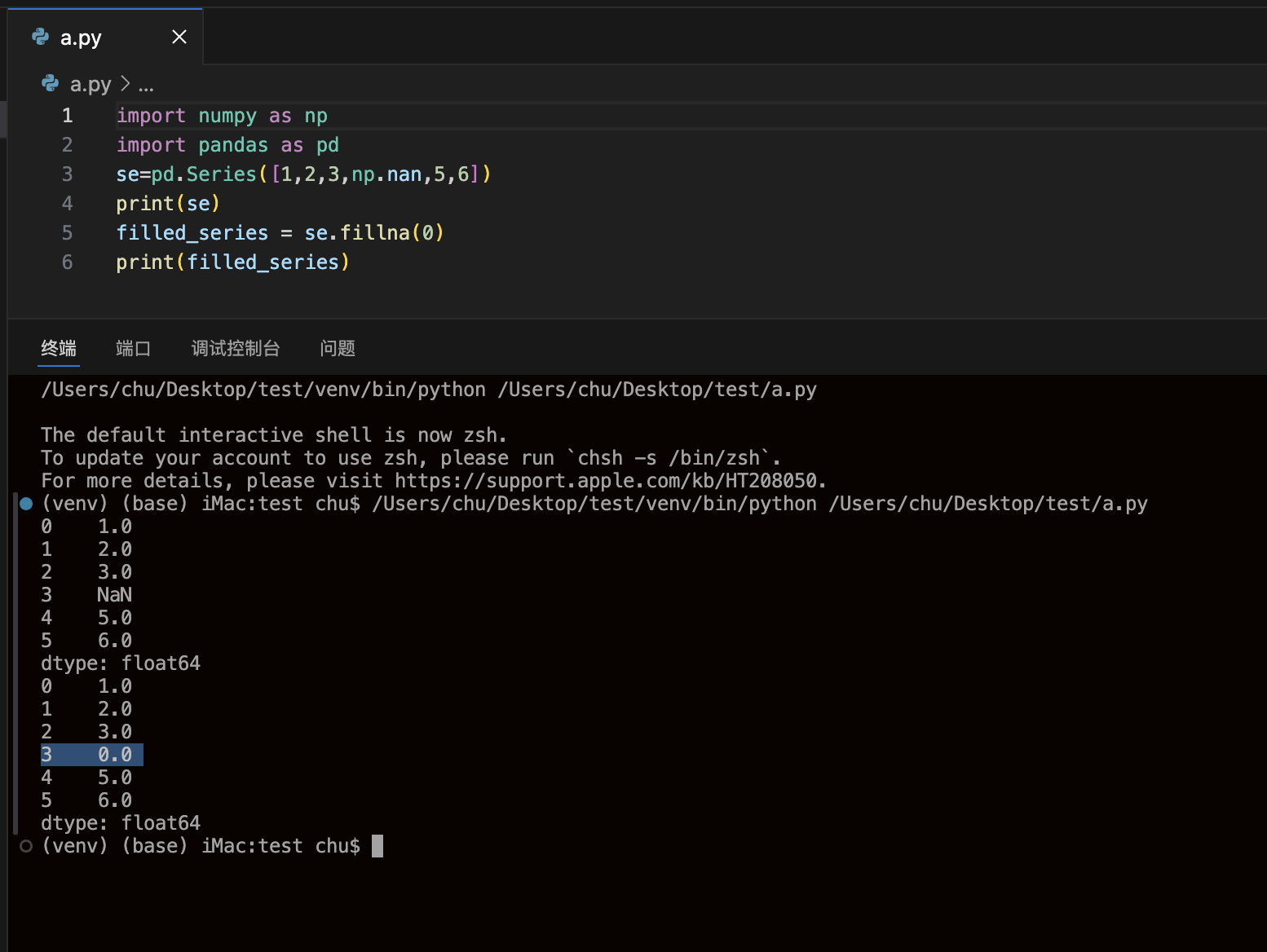The height and width of the screenshot is (952, 1267).
Task: Click the hollow circle marker beside last prompt
Action: (x=26, y=846)
